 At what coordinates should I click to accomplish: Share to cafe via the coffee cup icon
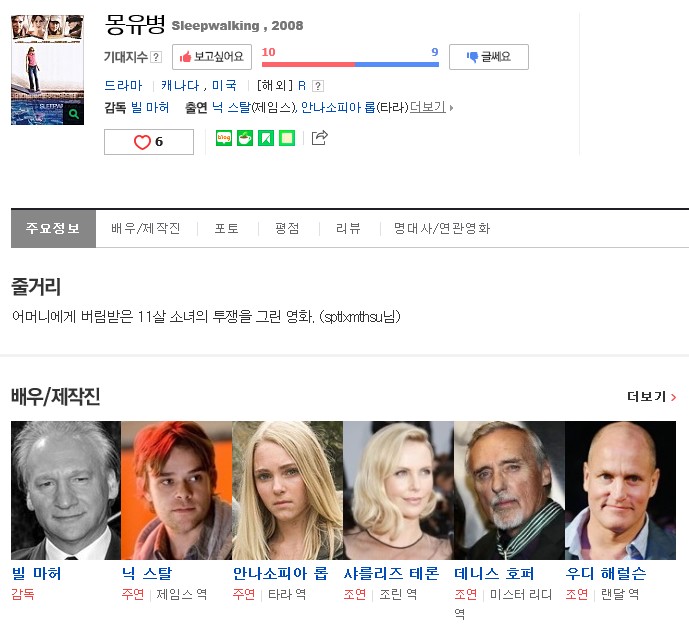tap(245, 138)
